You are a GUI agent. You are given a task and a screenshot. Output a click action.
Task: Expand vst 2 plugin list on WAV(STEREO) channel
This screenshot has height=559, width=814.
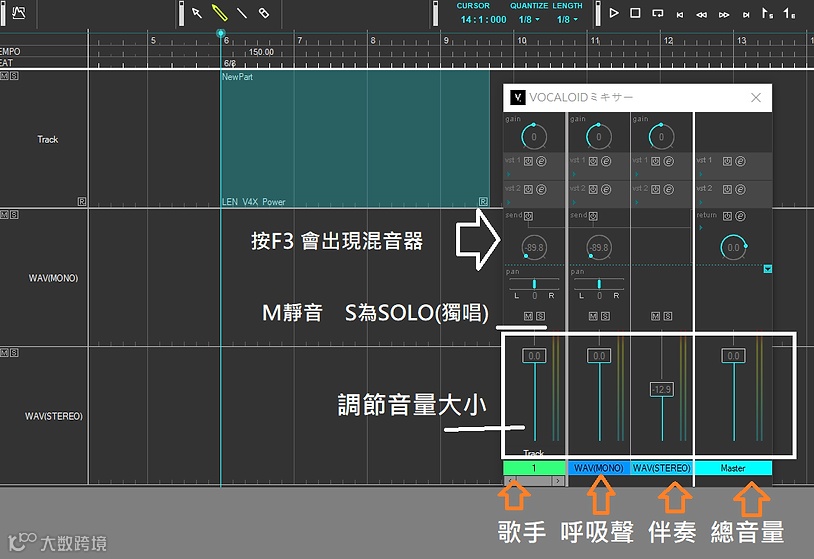tap(636, 202)
